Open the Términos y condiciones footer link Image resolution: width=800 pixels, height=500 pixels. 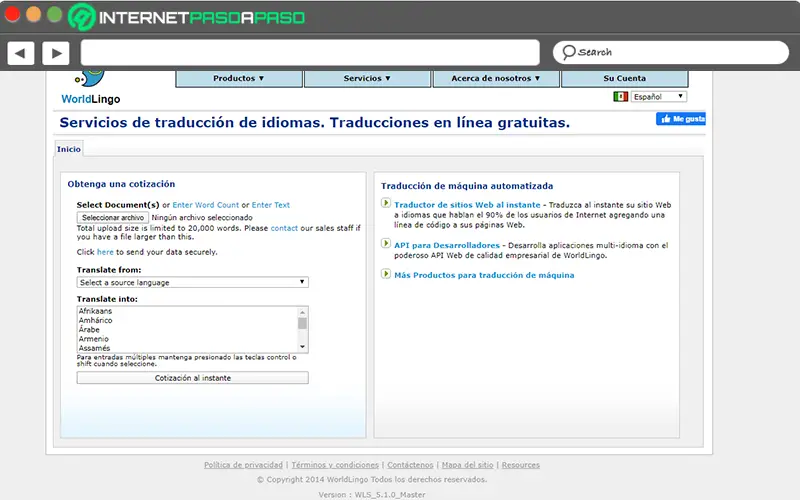pos(335,465)
